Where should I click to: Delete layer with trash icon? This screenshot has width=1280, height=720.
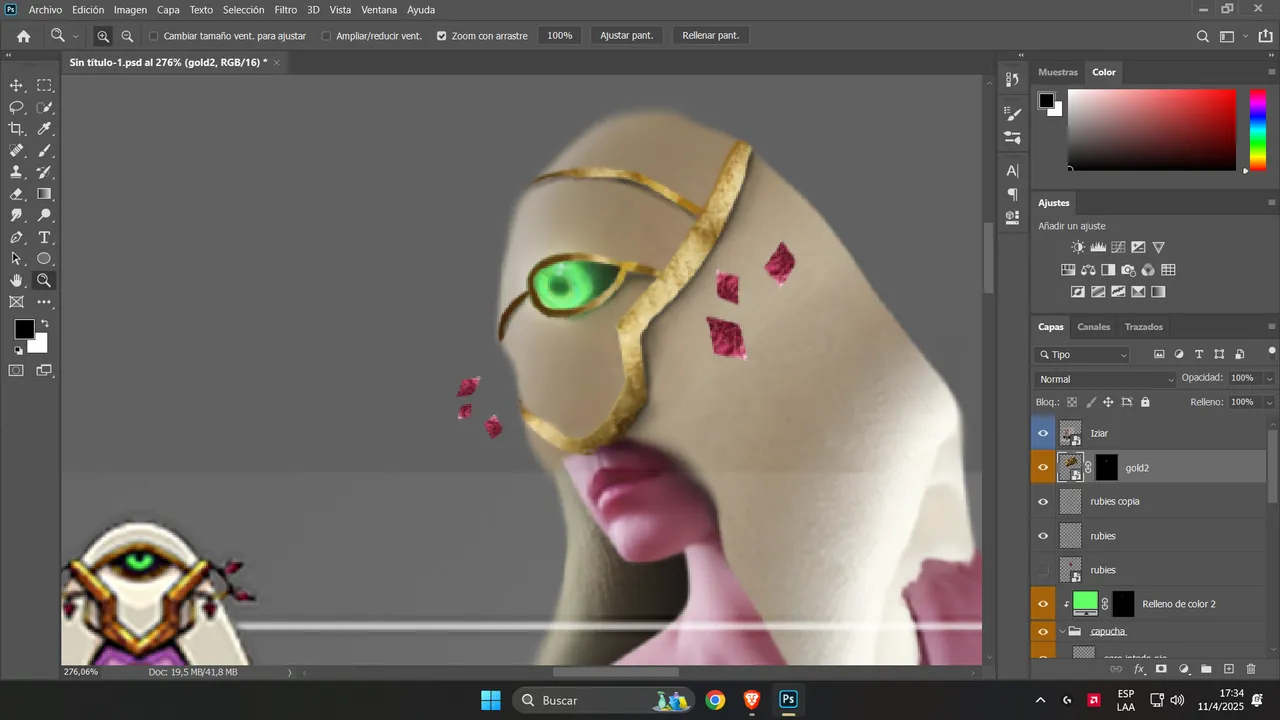[x=1250, y=669]
